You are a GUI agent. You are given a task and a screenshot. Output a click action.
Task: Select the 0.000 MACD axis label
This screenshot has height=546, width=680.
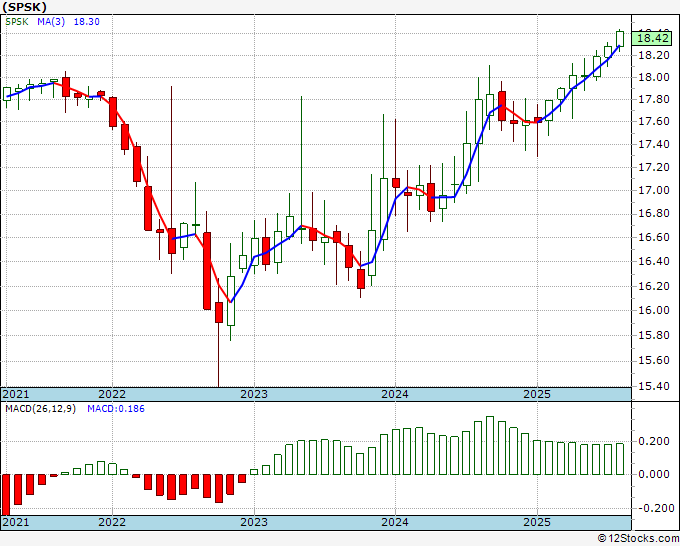654,474
